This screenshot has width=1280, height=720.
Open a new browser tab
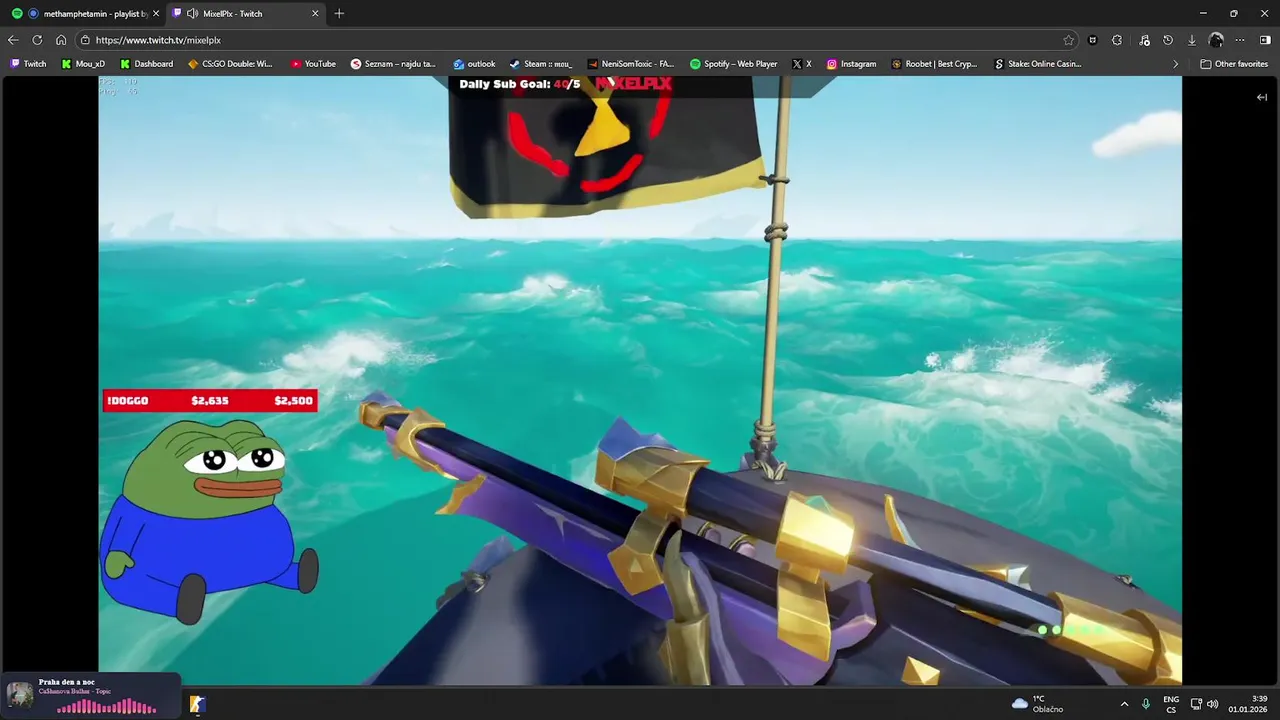[x=339, y=14]
